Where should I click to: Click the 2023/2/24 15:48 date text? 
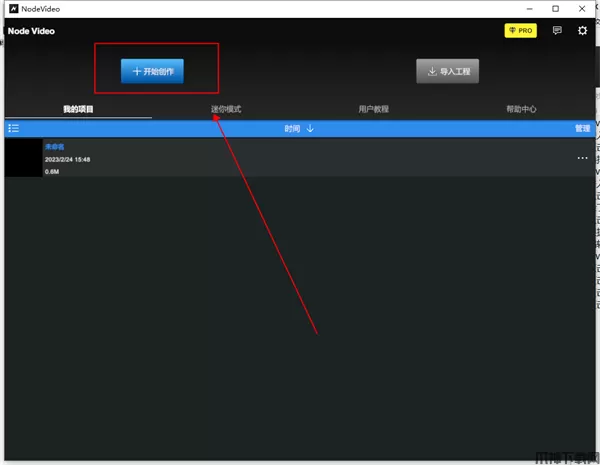coord(67,160)
